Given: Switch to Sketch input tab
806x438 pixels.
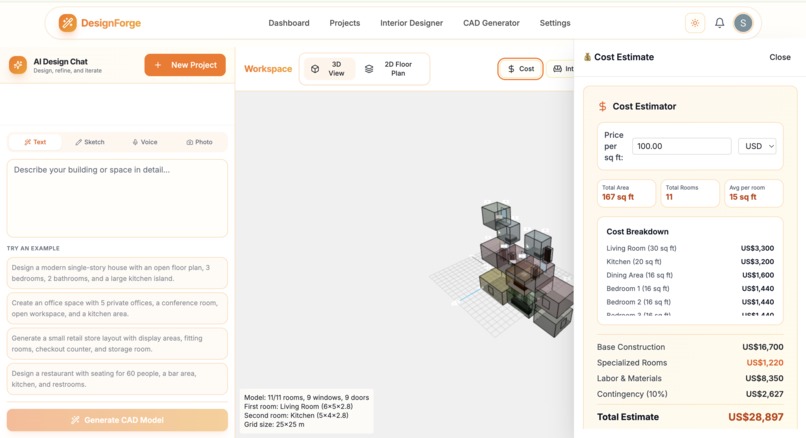Looking at the screenshot, I should [x=90, y=142].
